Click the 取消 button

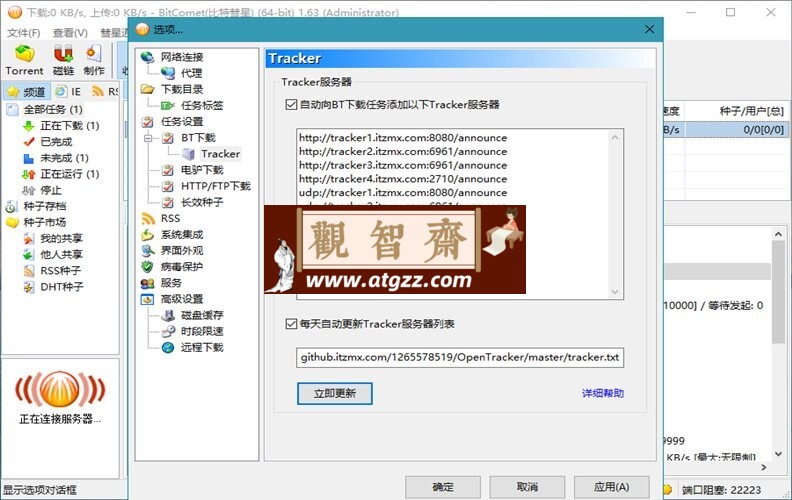[527, 487]
